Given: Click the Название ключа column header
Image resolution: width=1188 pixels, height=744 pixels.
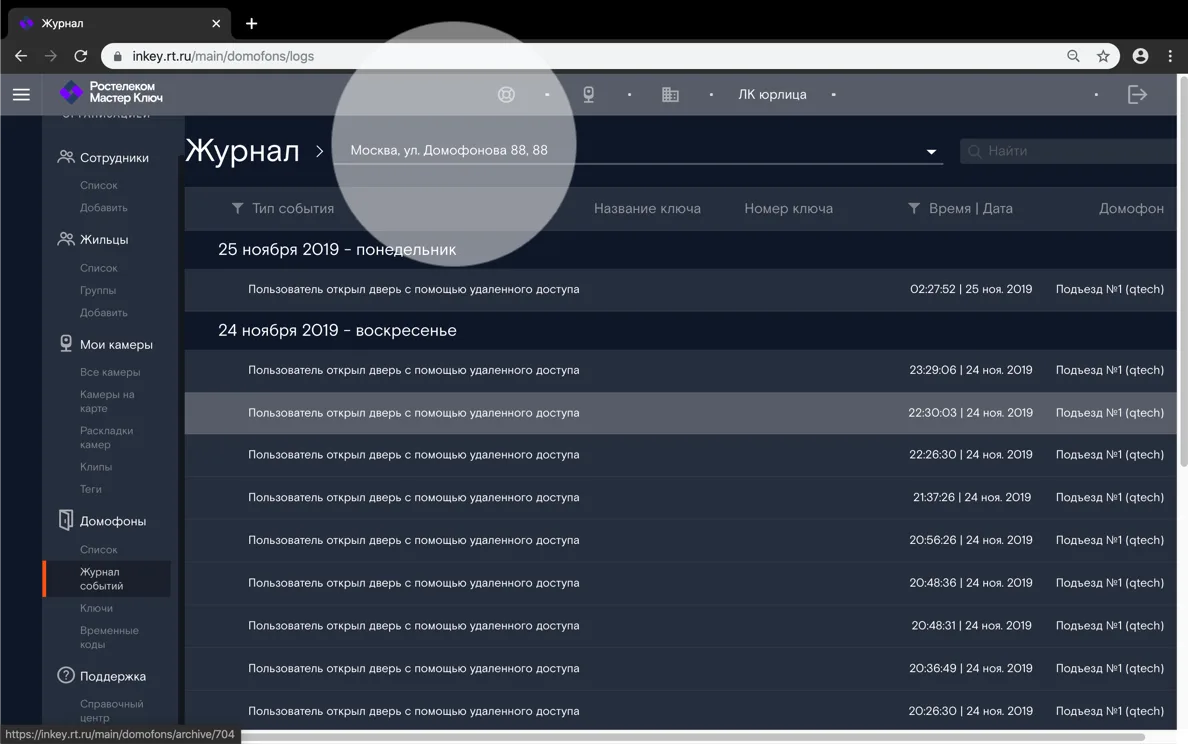Looking at the screenshot, I should pyautogui.click(x=647, y=208).
